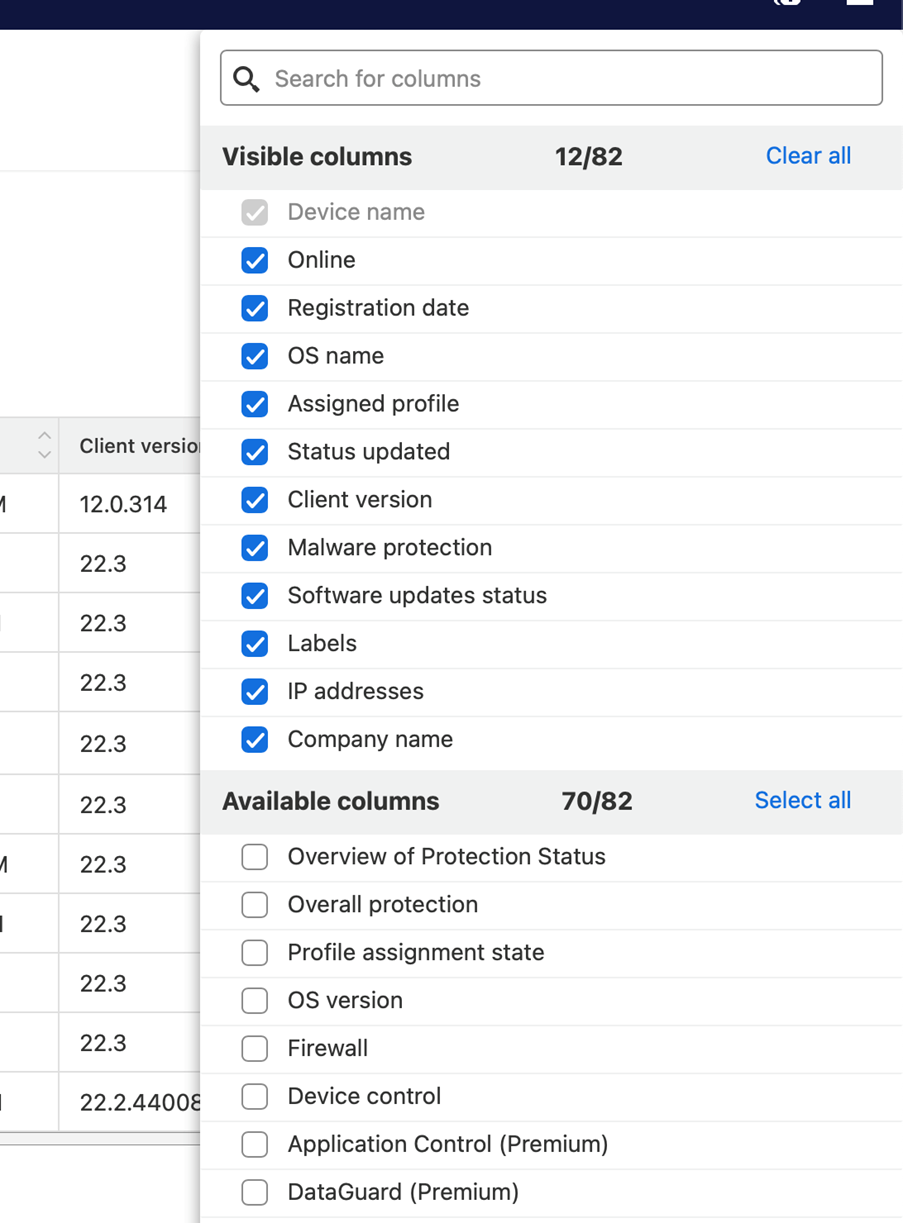The height and width of the screenshot is (1223, 903).
Task: Click the sort arrows beside Client version
Action: click(44, 445)
